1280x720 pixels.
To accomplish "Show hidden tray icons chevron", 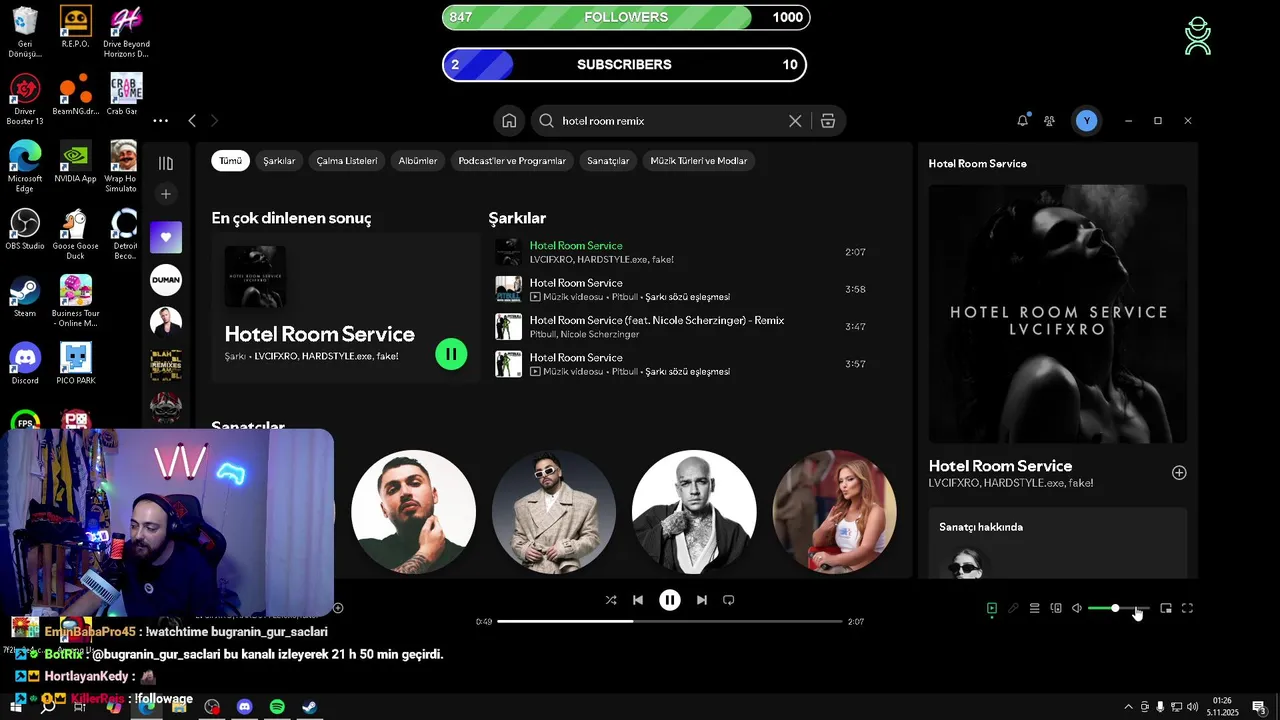I will pos(1129,707).
